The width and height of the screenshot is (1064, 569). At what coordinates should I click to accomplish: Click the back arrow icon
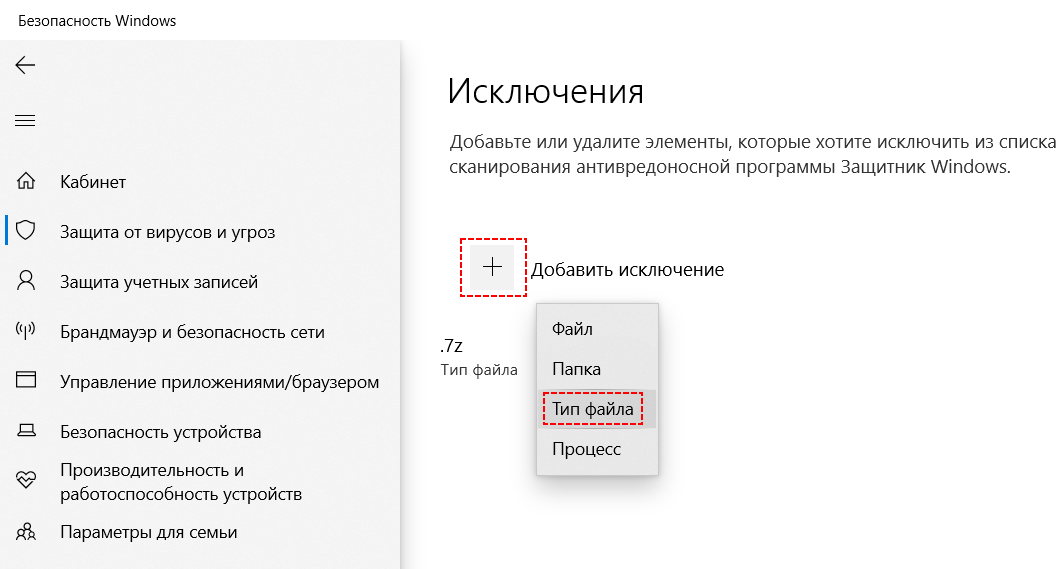[25, 66]
